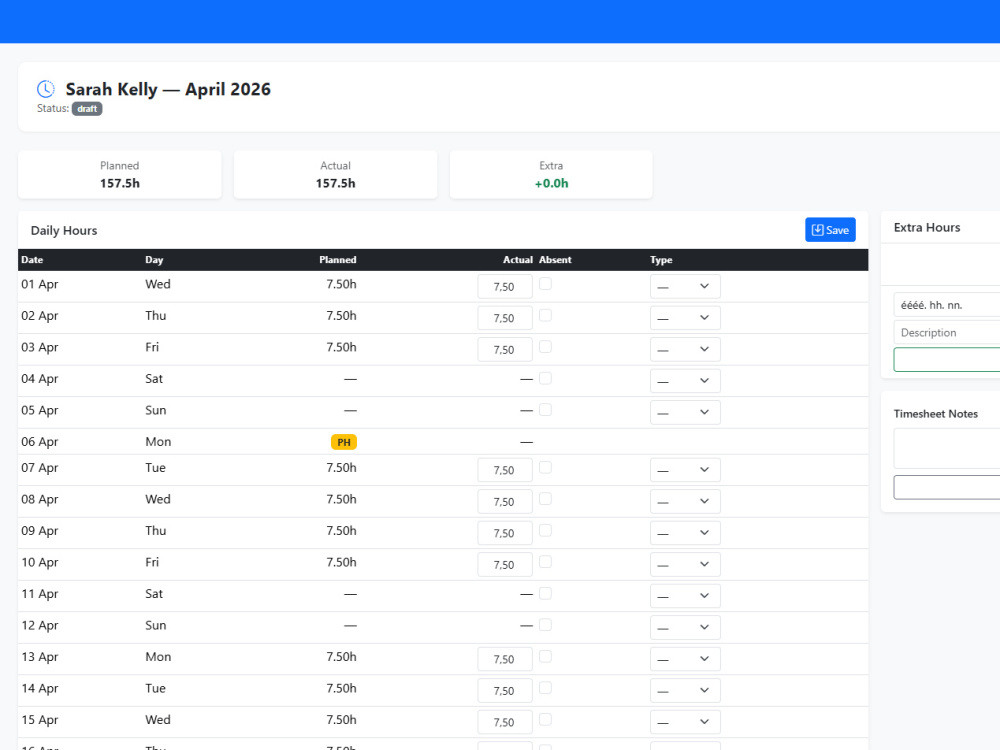Open the Type dropdown for 02 Apr
The image size is (1000, 750).
685,318
